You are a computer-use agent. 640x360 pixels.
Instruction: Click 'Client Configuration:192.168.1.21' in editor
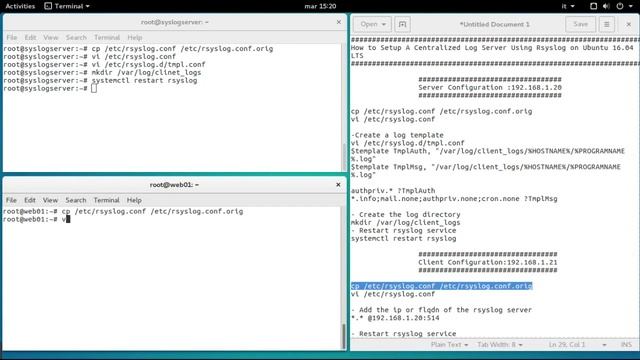click(x=487, y=262)
